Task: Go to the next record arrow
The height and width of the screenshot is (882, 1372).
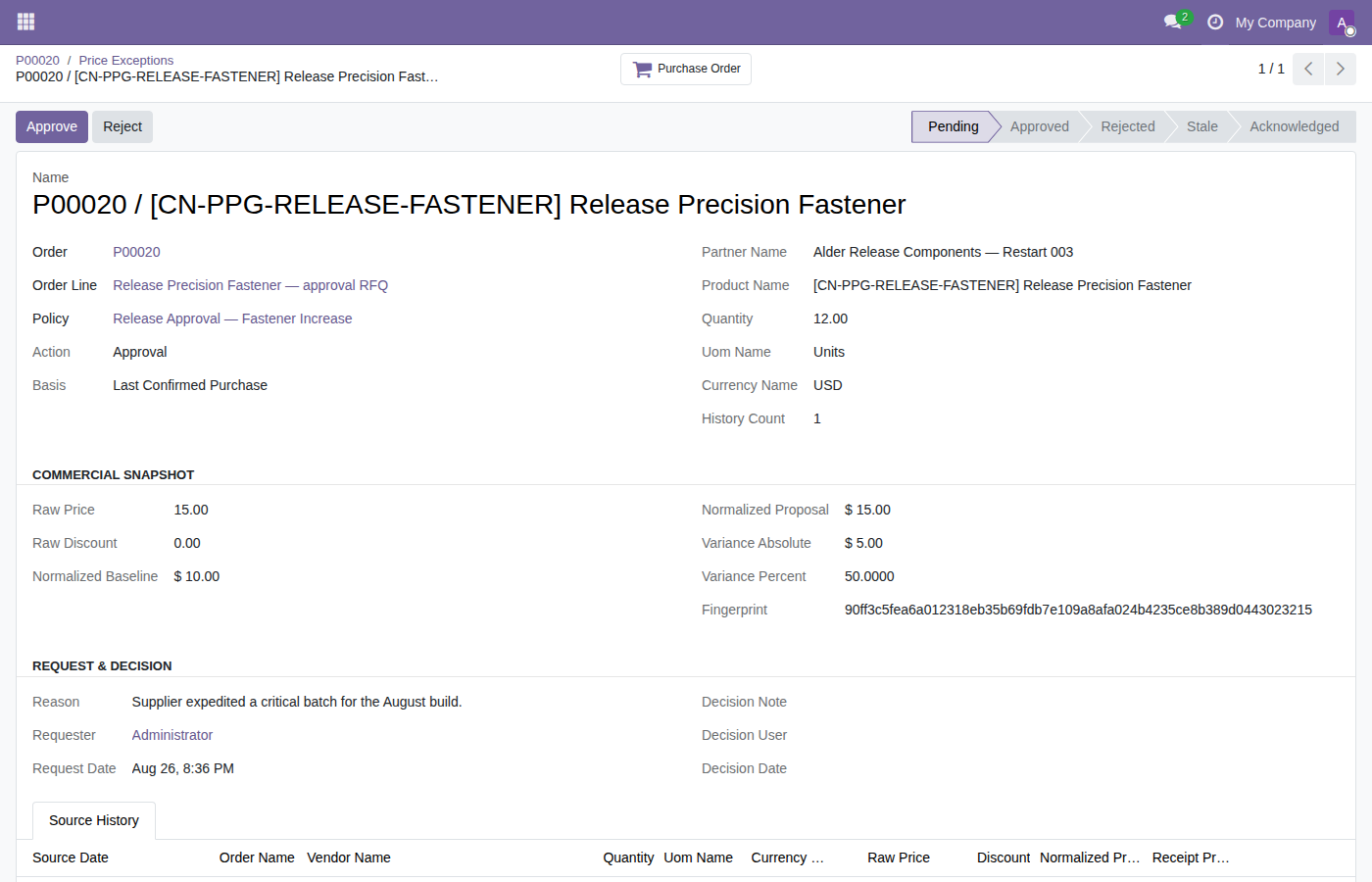Action: click(1341, 69)
